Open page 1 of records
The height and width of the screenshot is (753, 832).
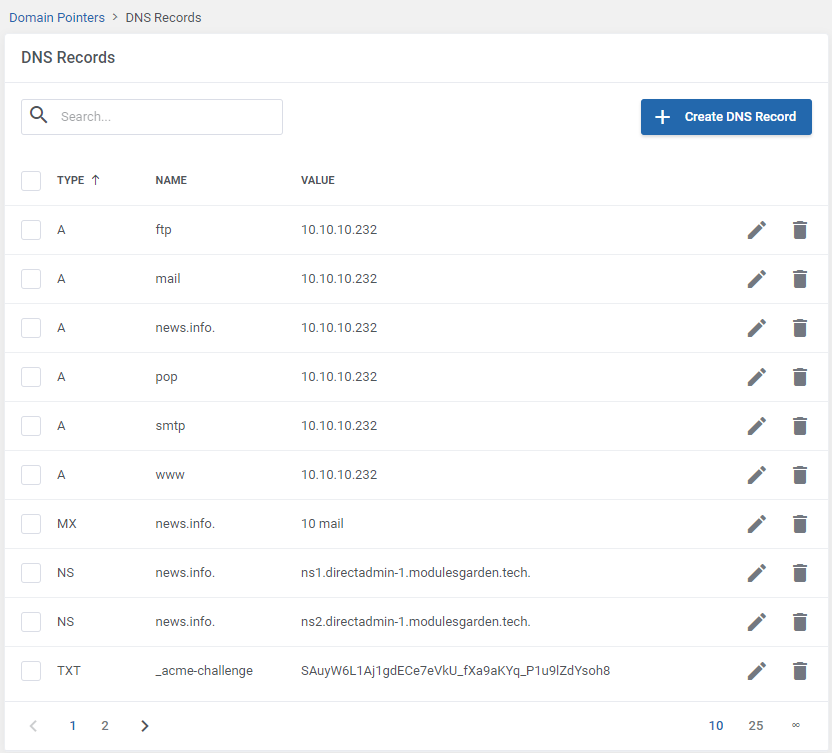click(x=73, y=726)
